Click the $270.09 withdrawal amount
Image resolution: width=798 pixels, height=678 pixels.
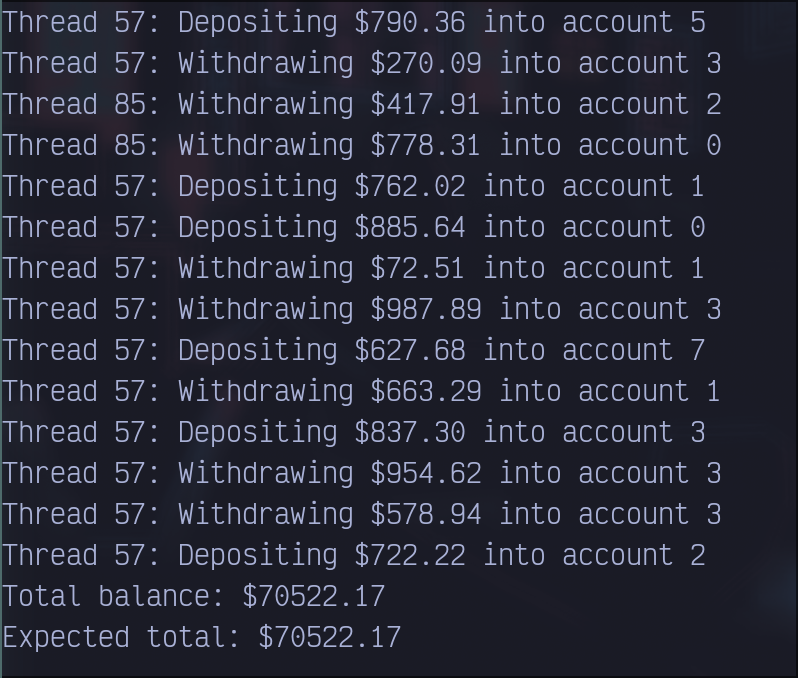pos(426,63)
